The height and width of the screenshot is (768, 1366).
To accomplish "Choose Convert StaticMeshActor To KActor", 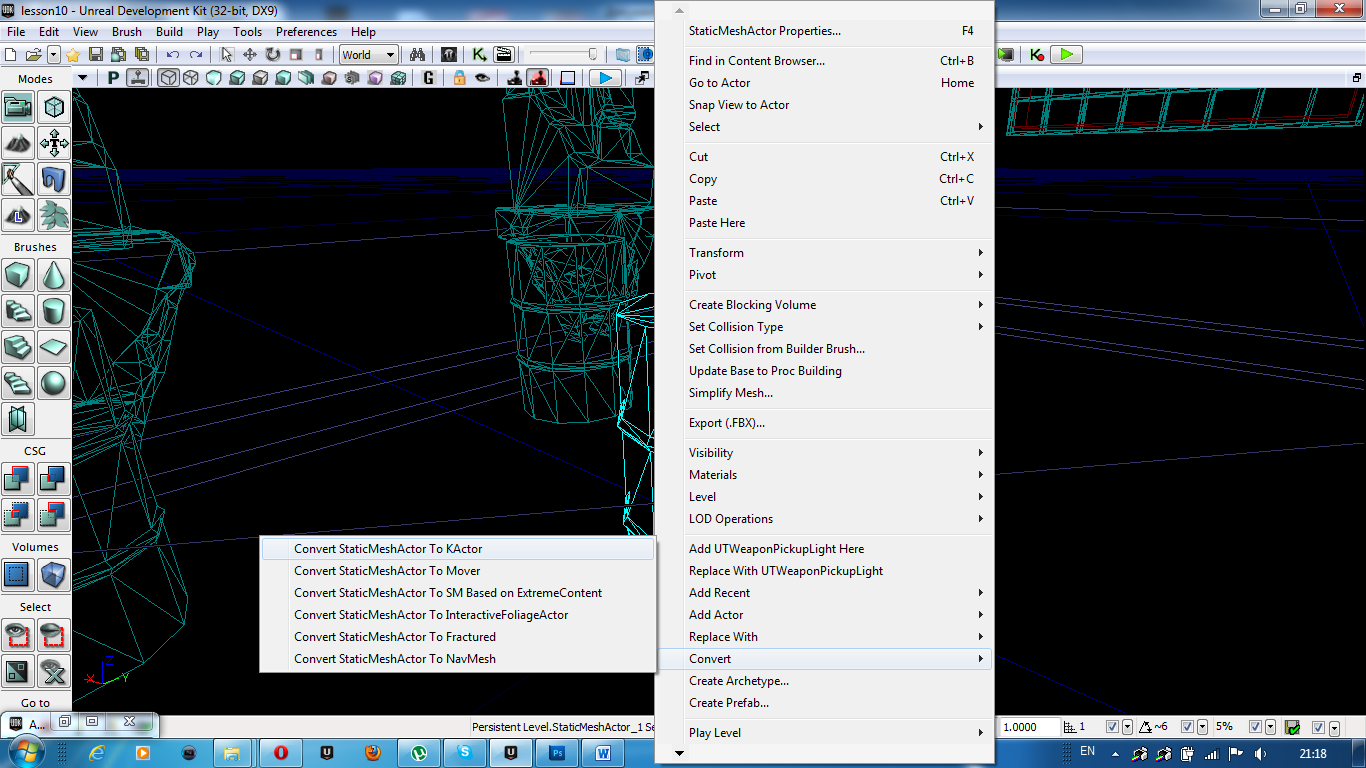I will (457, 549).
